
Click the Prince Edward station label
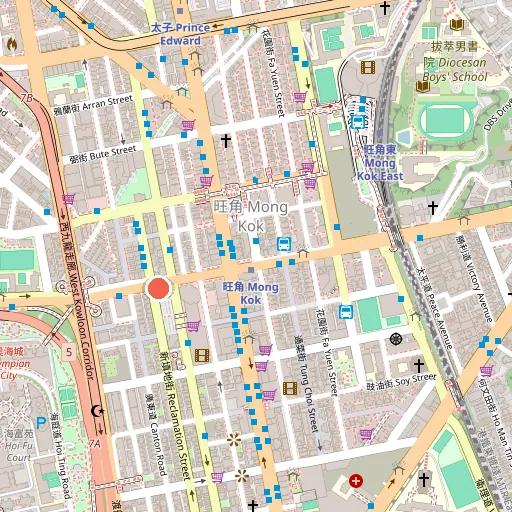point(180,34)
